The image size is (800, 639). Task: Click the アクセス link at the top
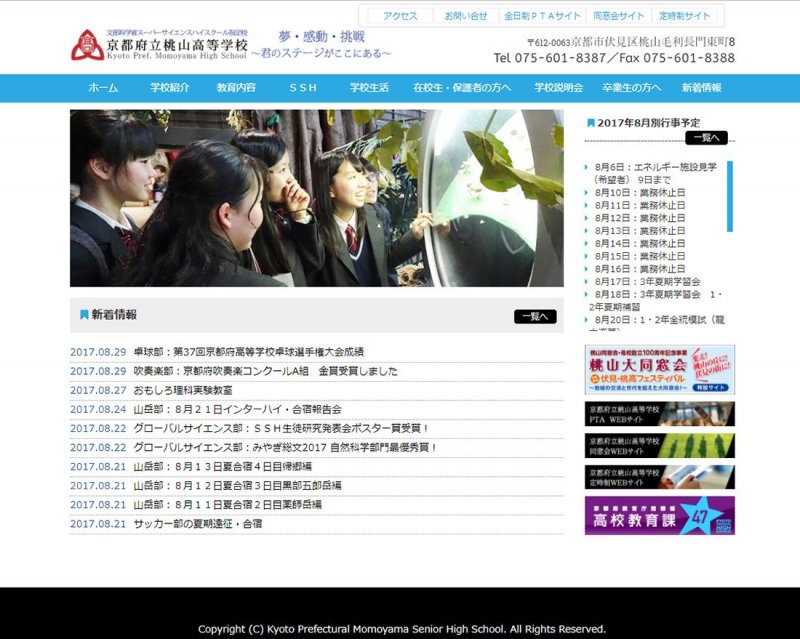pos(400,16)
